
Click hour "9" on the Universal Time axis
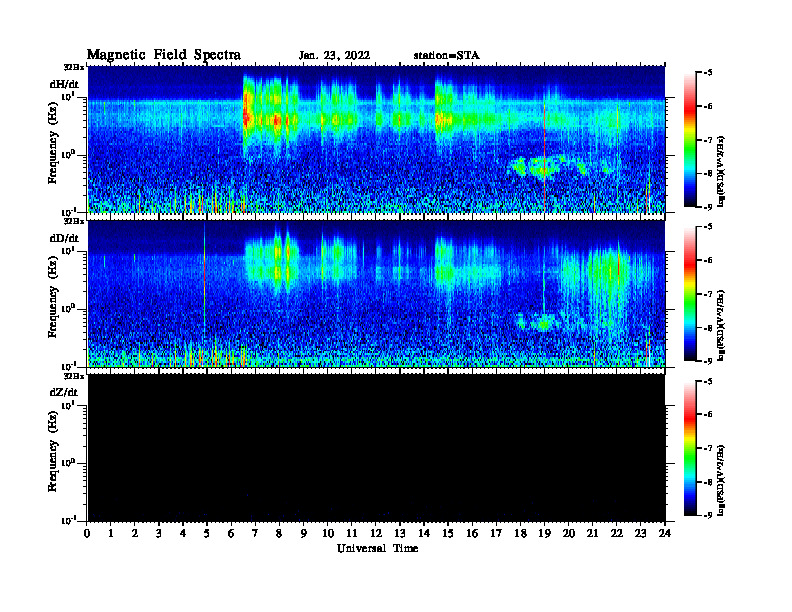coord(303,533)
